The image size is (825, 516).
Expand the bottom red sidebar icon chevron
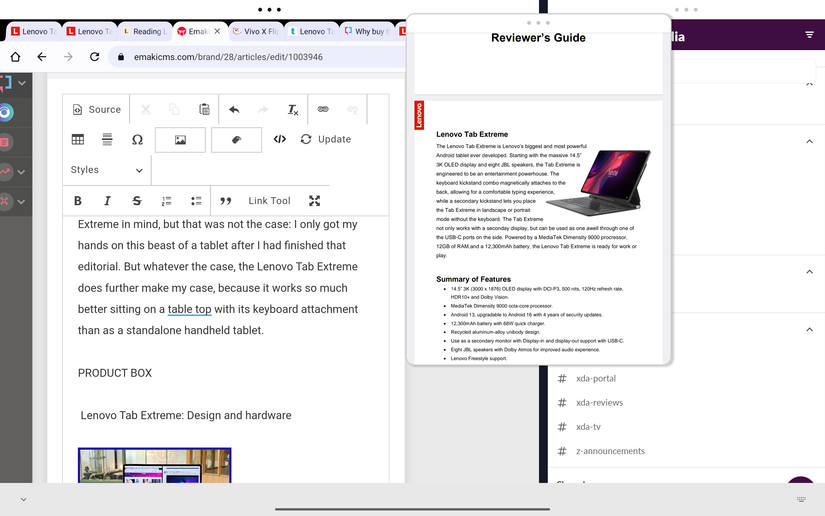pyautogui.click(x=21, y=201)
